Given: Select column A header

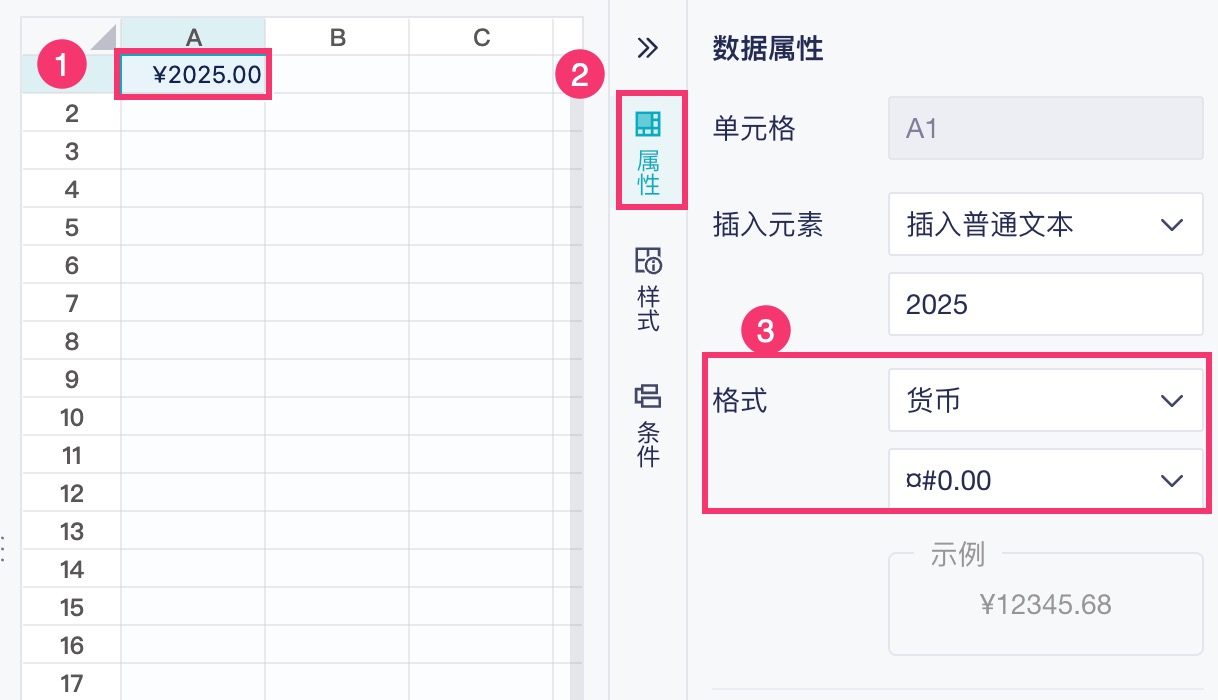Looking at the screenshot, I should pos(194,37).
